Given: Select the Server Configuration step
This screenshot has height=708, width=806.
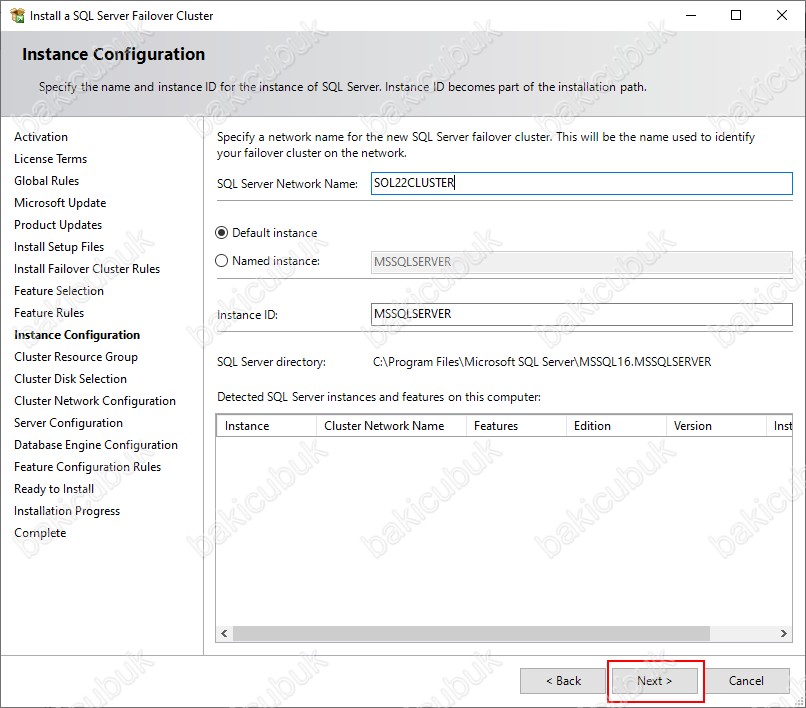Looking at the screenshot, I should point(68,423).
